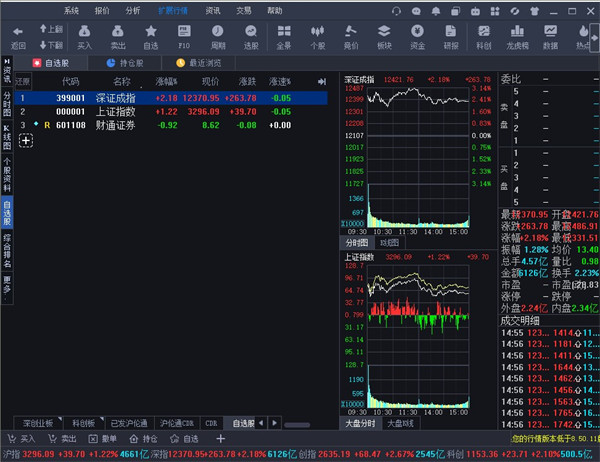Open 买入 buy money-bag toolbar icon
The image size is (600, 462).
point(84,31)
